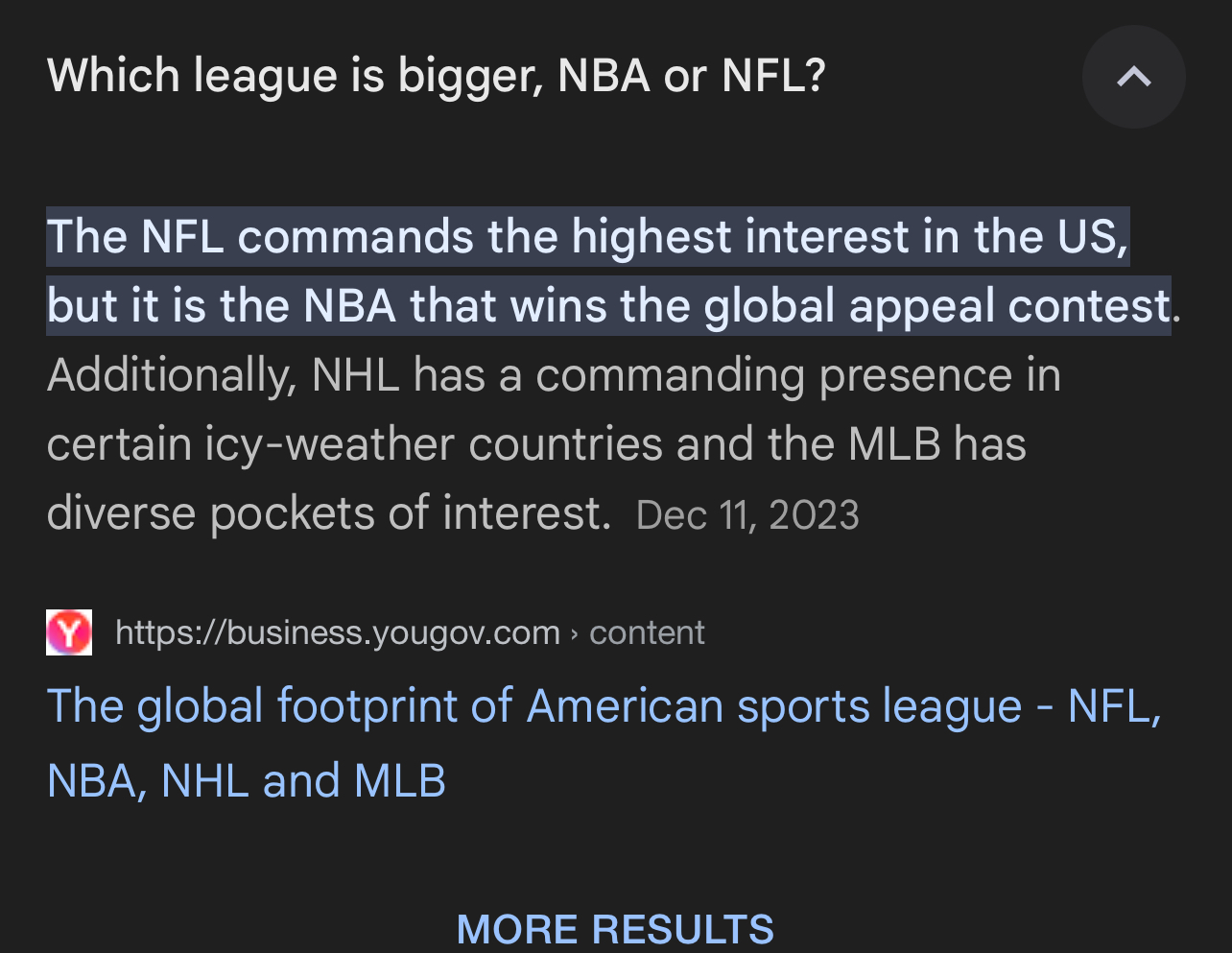Click the word 'NBA' in the question heading

604,77
